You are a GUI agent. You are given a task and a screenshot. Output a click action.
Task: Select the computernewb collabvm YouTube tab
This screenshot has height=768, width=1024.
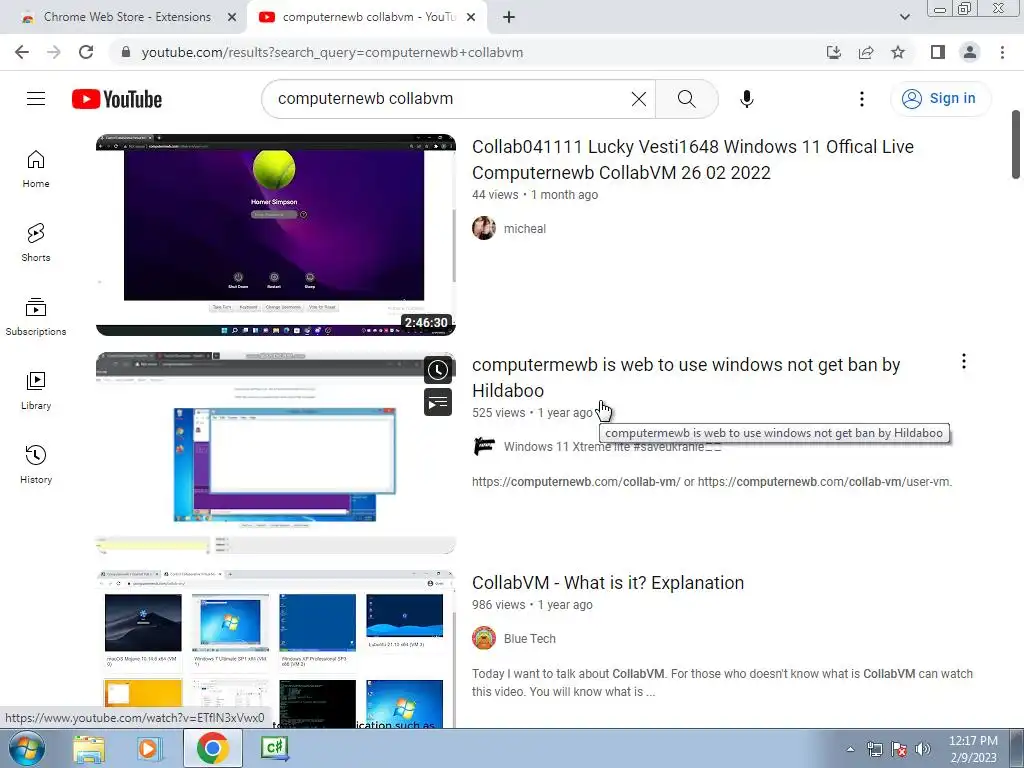[369, 17]
